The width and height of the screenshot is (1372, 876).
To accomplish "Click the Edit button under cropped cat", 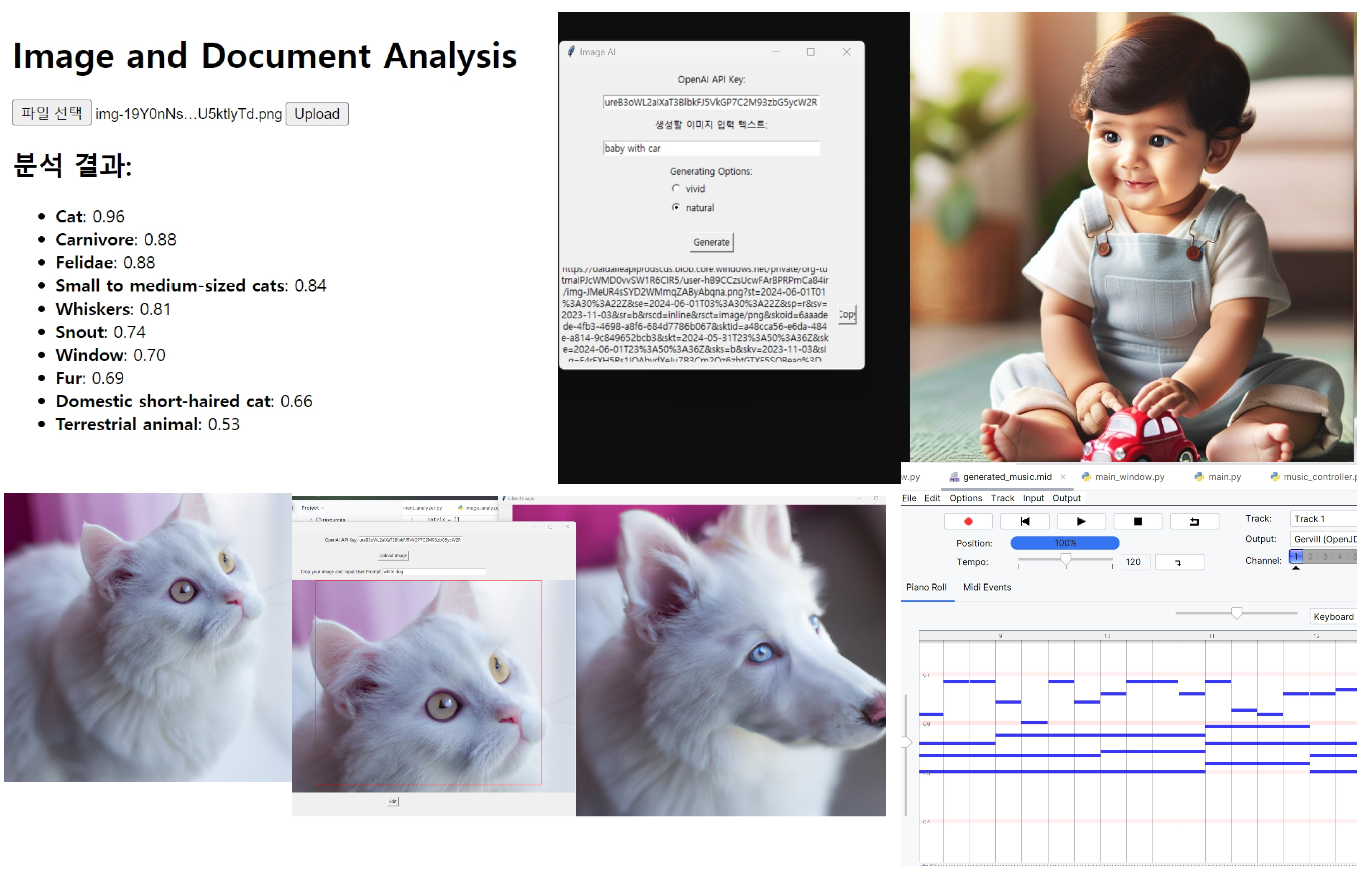I will click(393, 801).
